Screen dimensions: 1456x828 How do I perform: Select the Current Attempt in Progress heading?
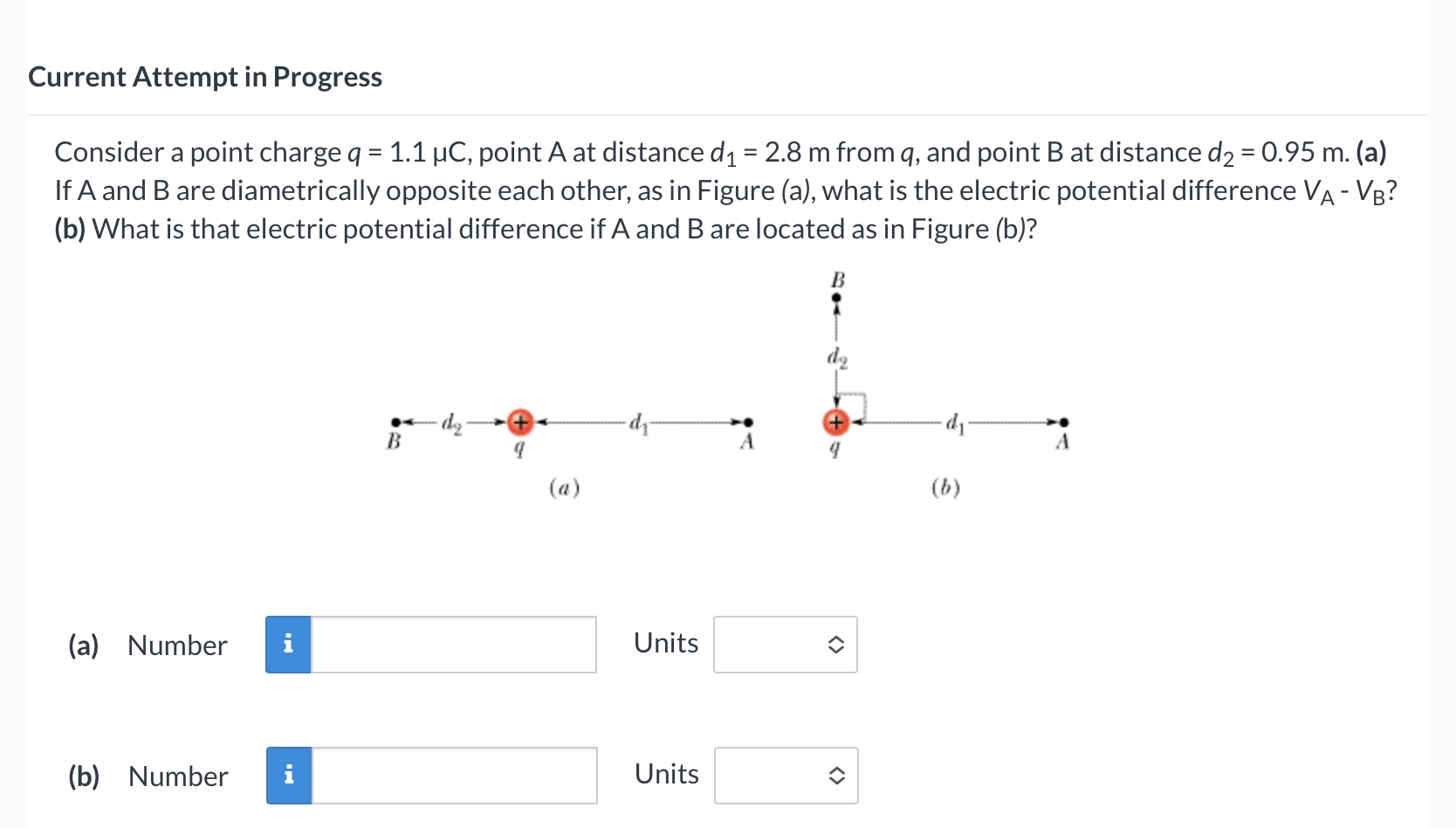(x=203, y=77)
